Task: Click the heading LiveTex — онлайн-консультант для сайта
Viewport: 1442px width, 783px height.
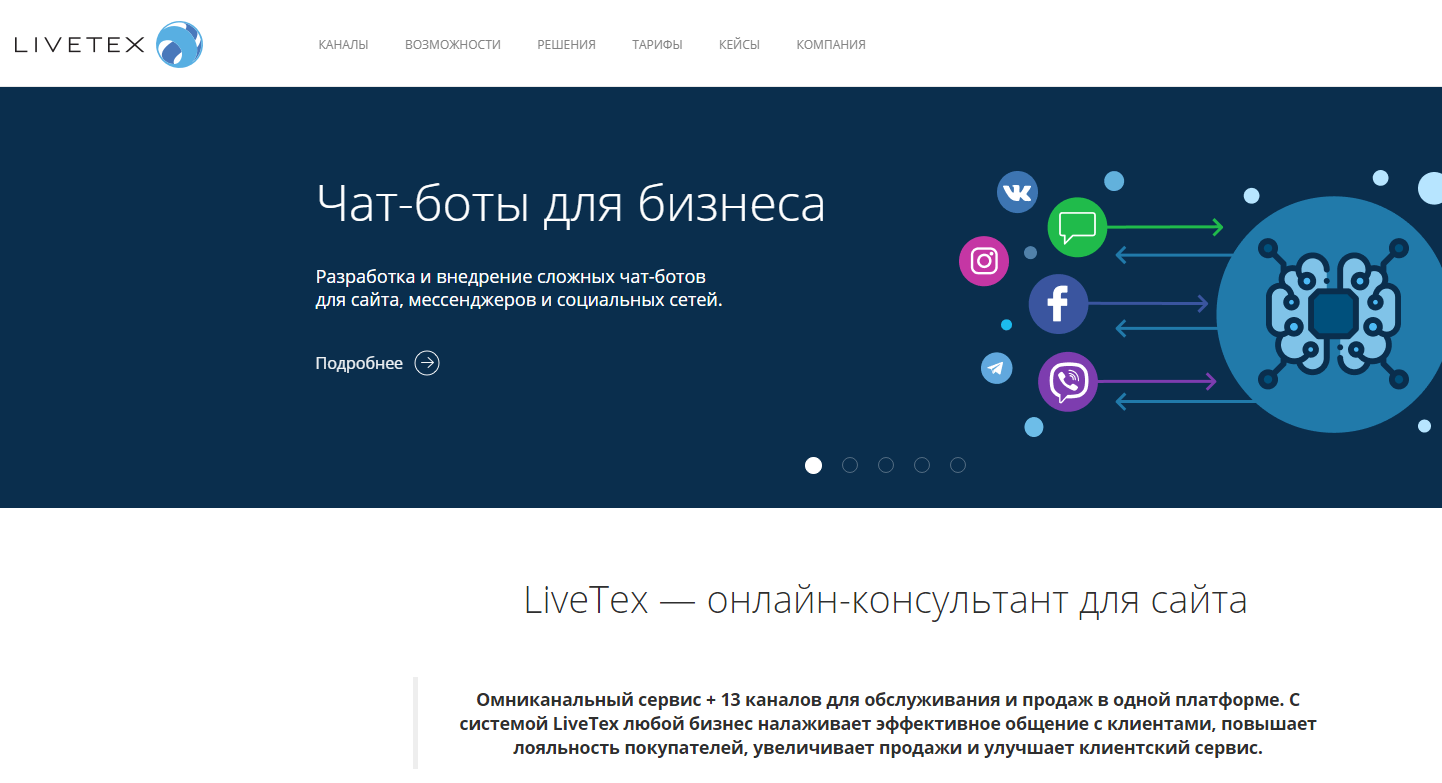Action: click(x=885, y=600)
